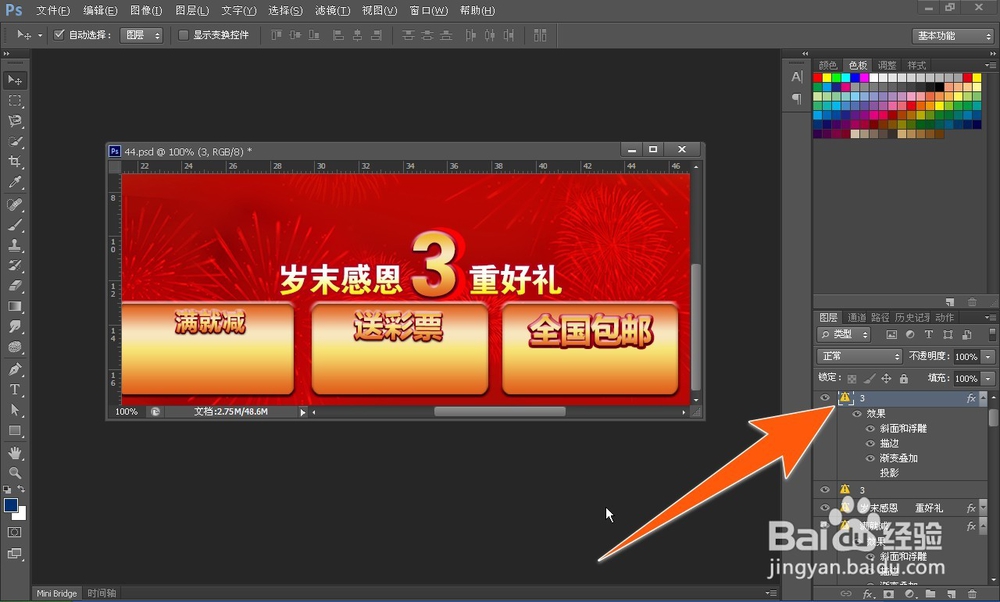The image size is (1000, 602).
Task: Lock all layer attributes padlock
Action: pyautogui.click(x=904, y=378)
